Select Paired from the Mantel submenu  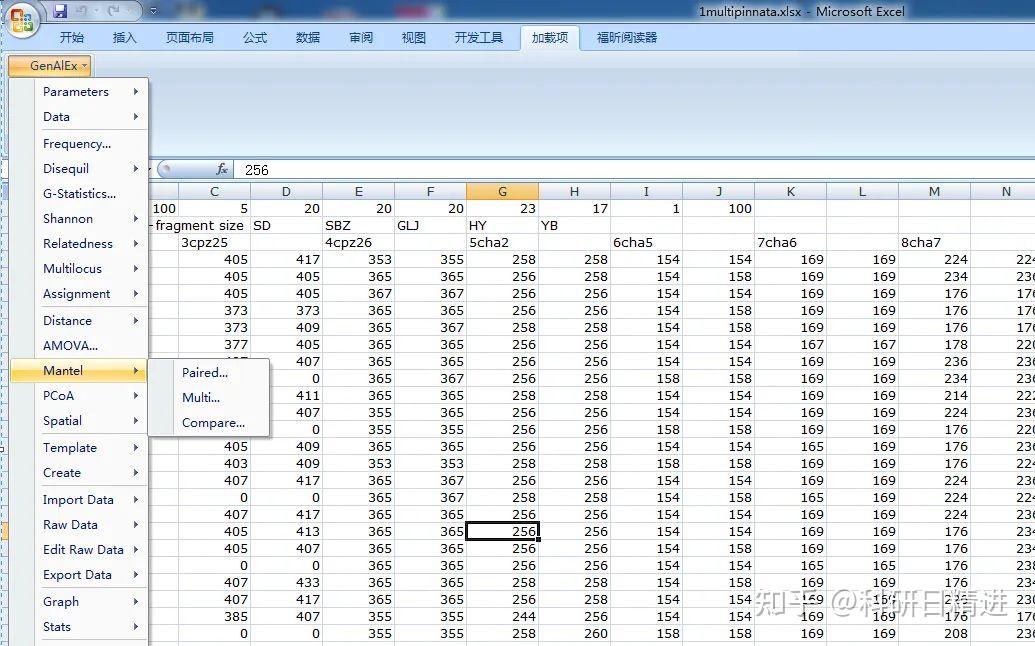(206, 372)
